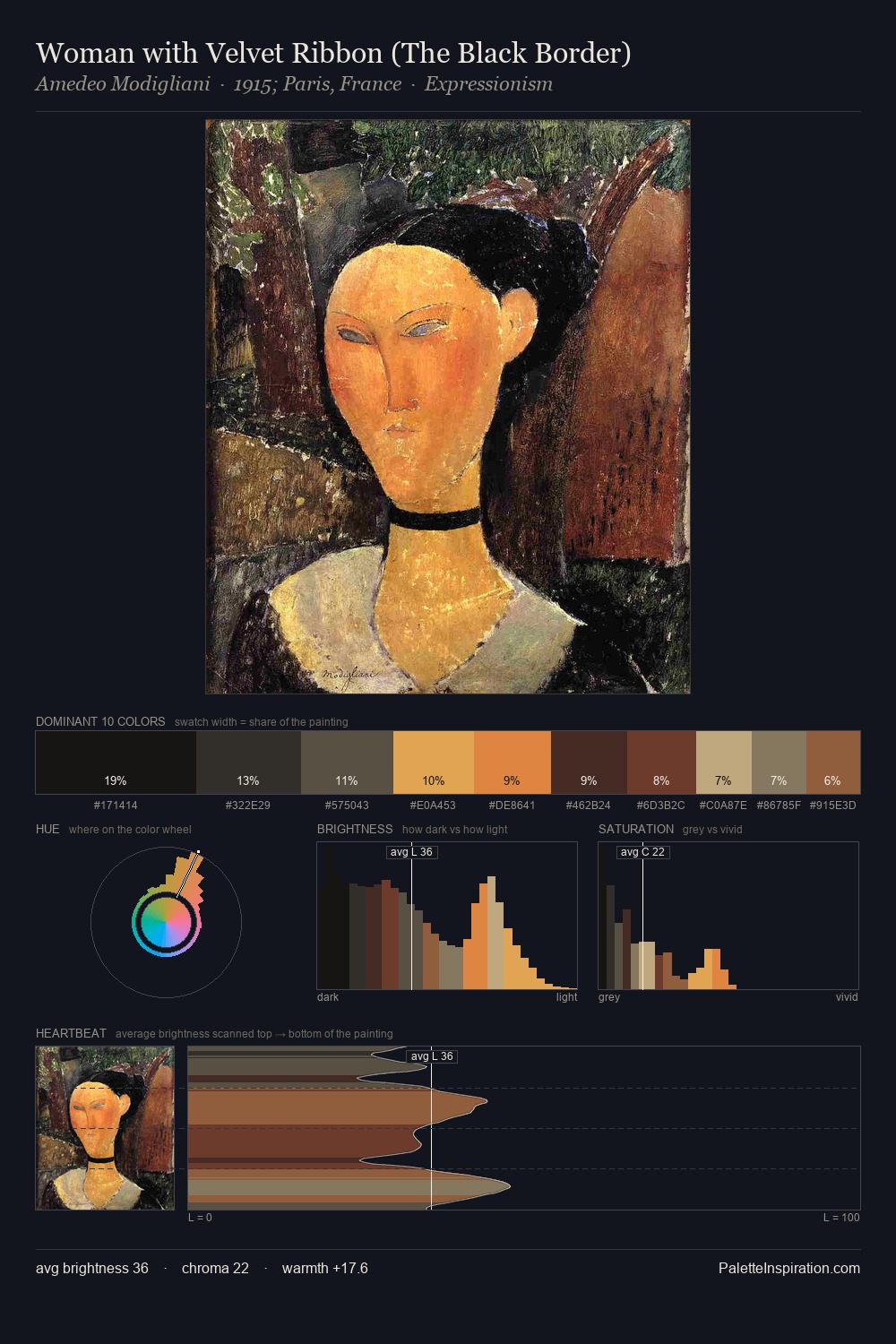Image resolution: width=896 pixels, height=1344 pixels.
Task: Click the painting title heading
Action: click(x=333, y=53)
